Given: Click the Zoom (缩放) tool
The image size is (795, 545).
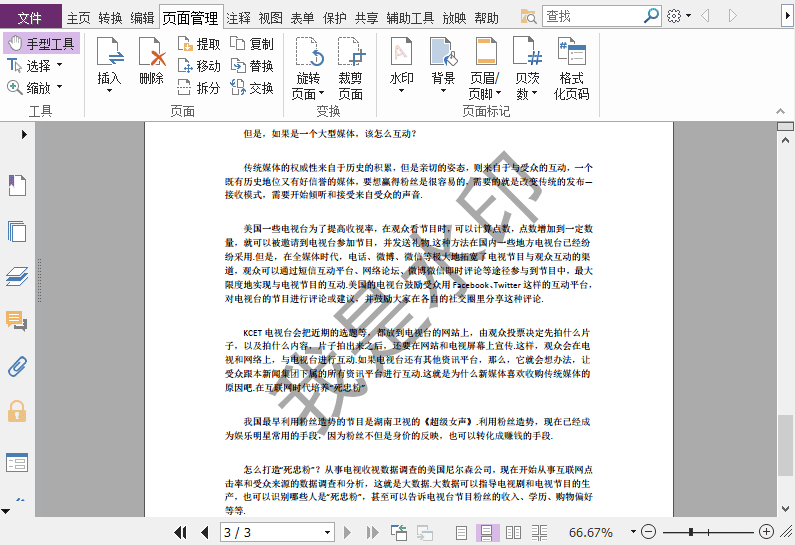Looking at the screenshot, I should click(x=28, y=87).
